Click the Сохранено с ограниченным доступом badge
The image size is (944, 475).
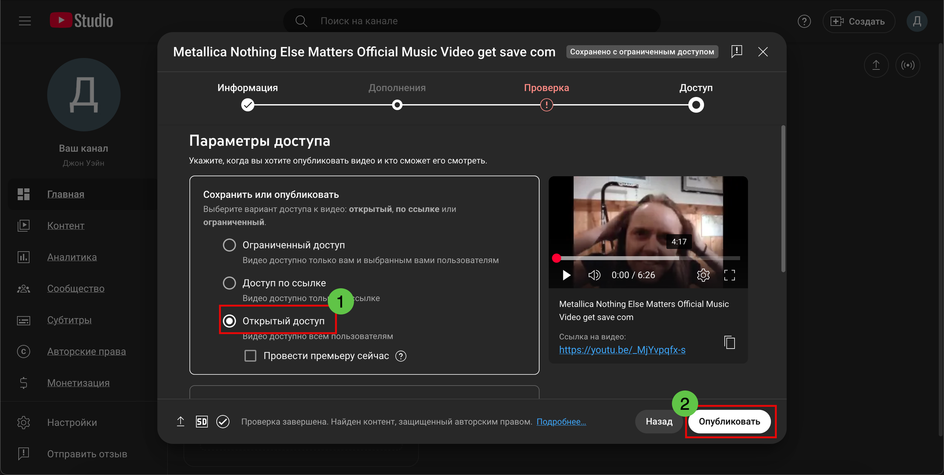point(642,52)
